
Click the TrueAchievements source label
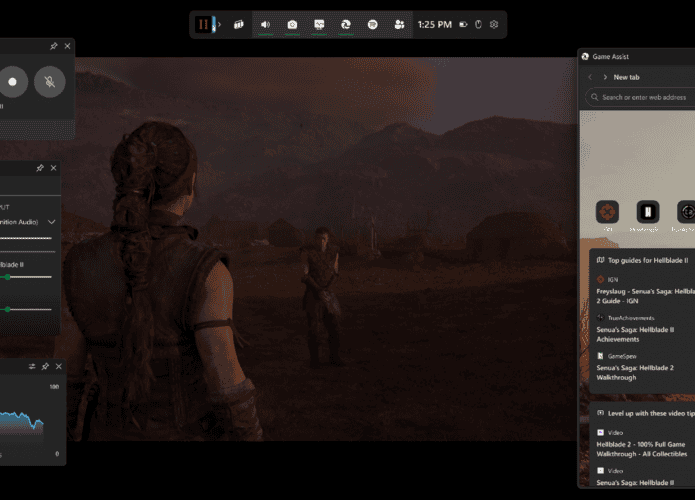click(x=631, y=318)
